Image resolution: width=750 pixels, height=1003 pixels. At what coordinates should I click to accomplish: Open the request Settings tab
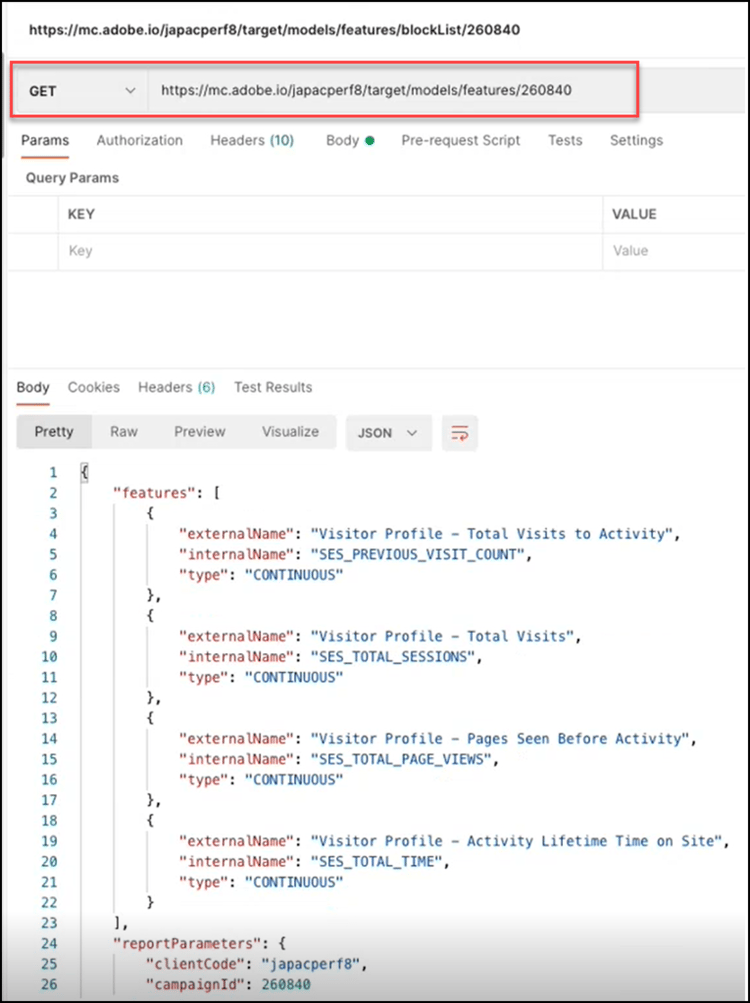[636, 141]
